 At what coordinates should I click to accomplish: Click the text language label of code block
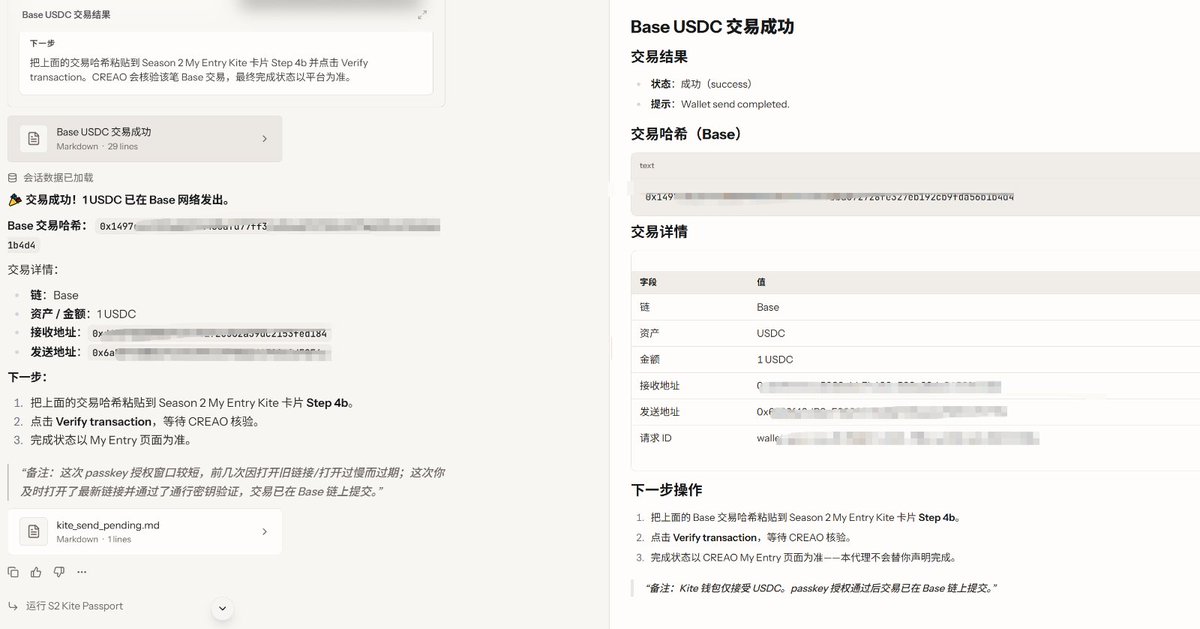tap(647, 166)
